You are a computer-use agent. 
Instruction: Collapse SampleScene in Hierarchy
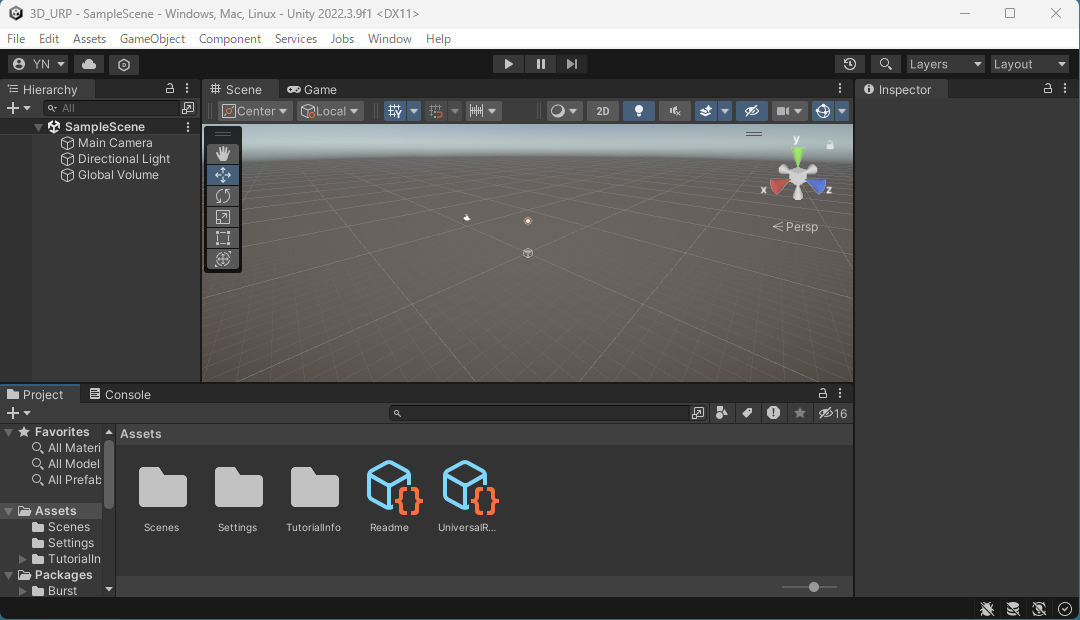[39, 127]
